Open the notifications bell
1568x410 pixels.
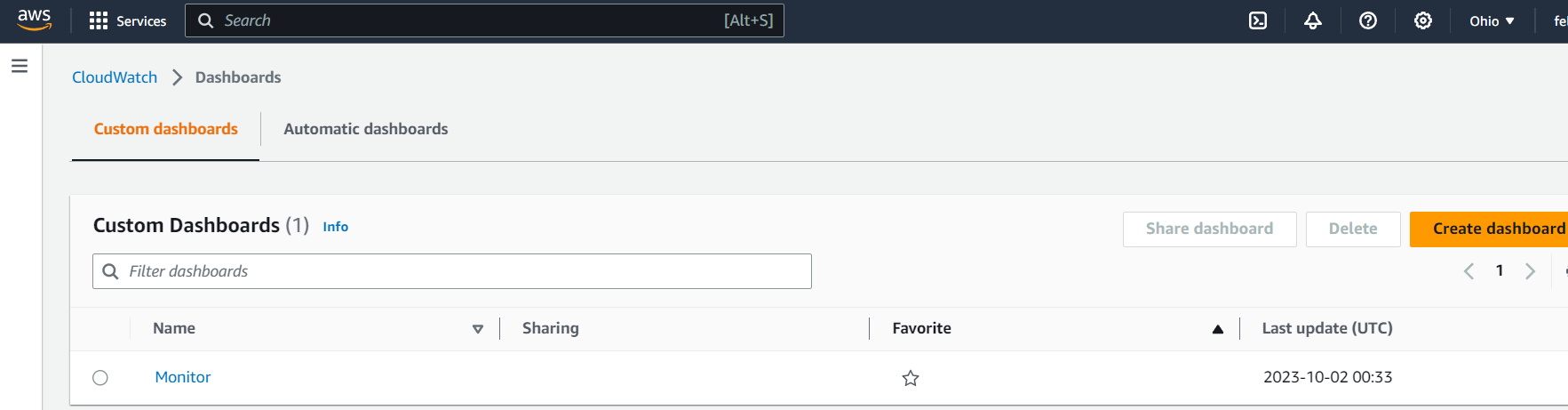click(x=1313, y=20)
